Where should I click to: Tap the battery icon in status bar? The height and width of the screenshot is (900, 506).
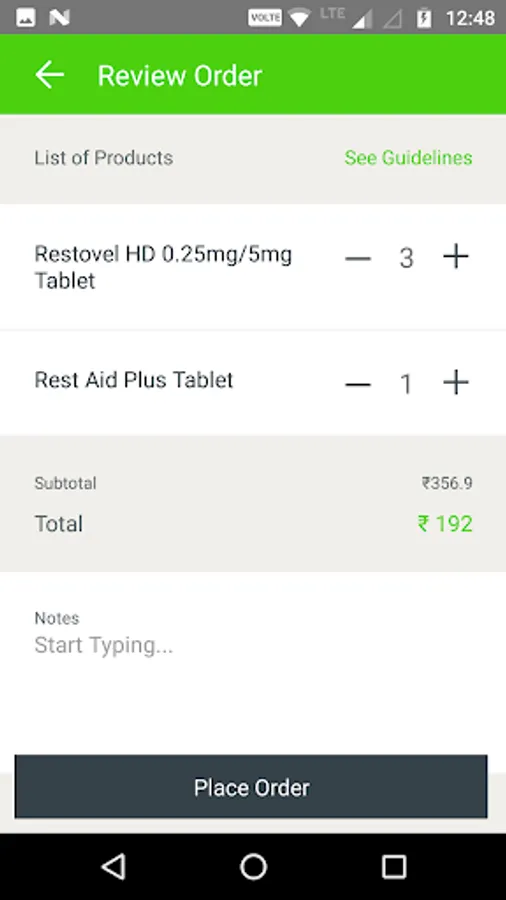(424, 18)
